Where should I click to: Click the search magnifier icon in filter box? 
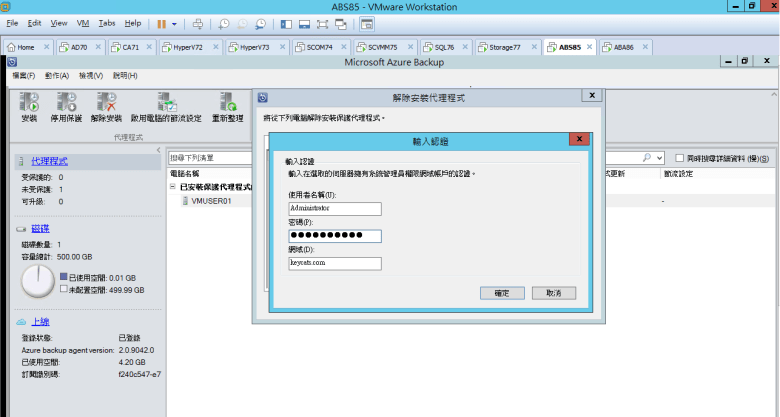[x=648, y=158]
